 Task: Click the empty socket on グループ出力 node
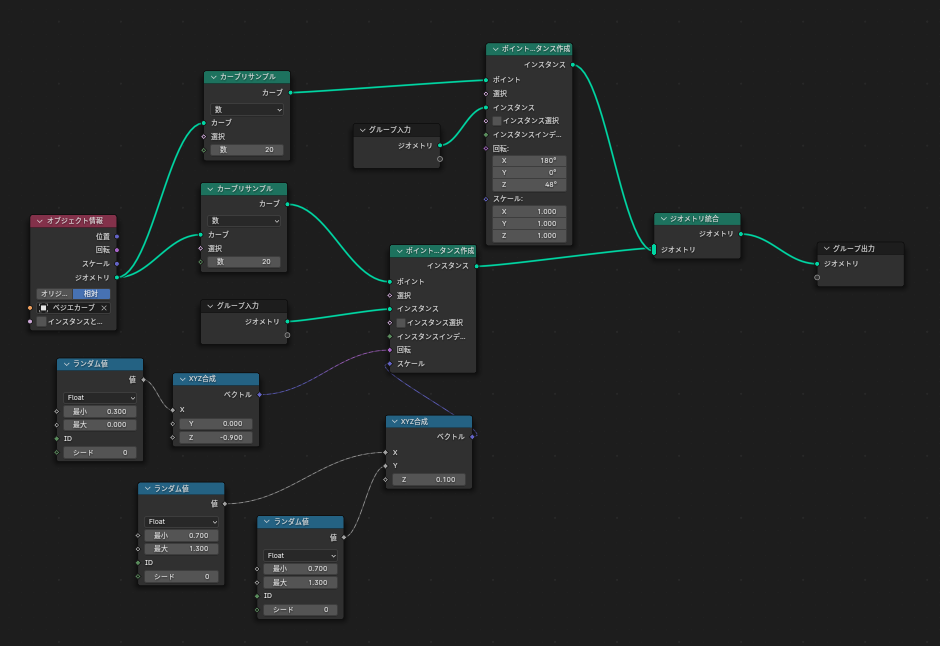(x=818, y=277)
